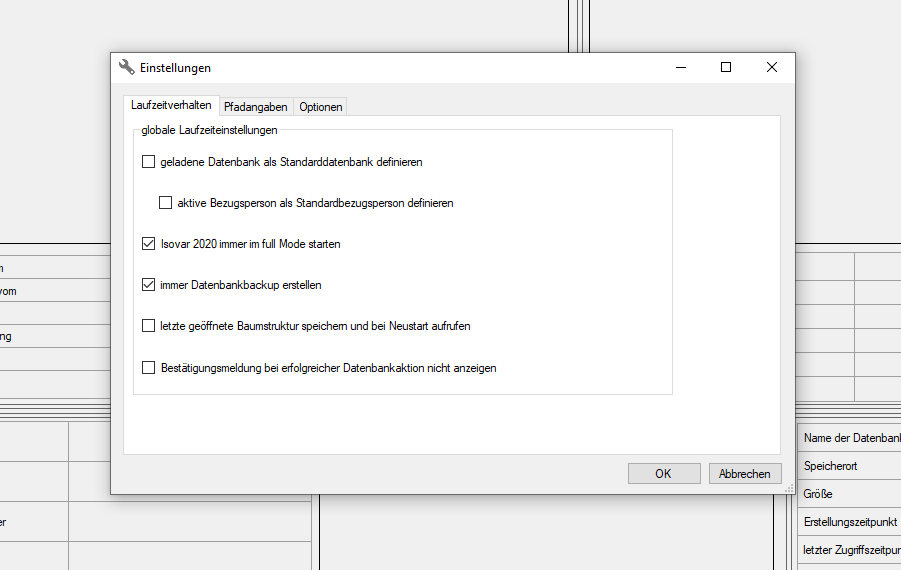Close the Einstellungen dialog with the X
This screenshot has height=570, width=901.
772,67
